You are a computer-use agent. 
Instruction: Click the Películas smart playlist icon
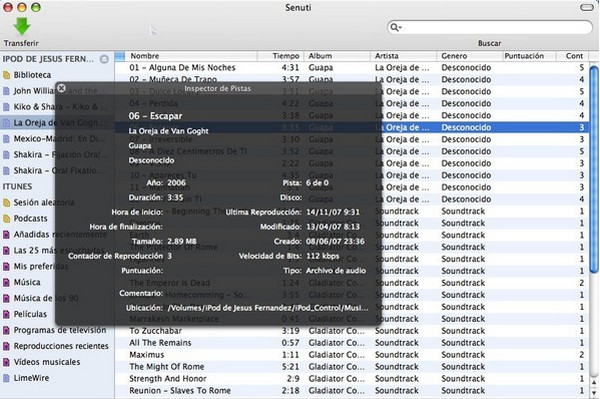[x=6, y=314]
